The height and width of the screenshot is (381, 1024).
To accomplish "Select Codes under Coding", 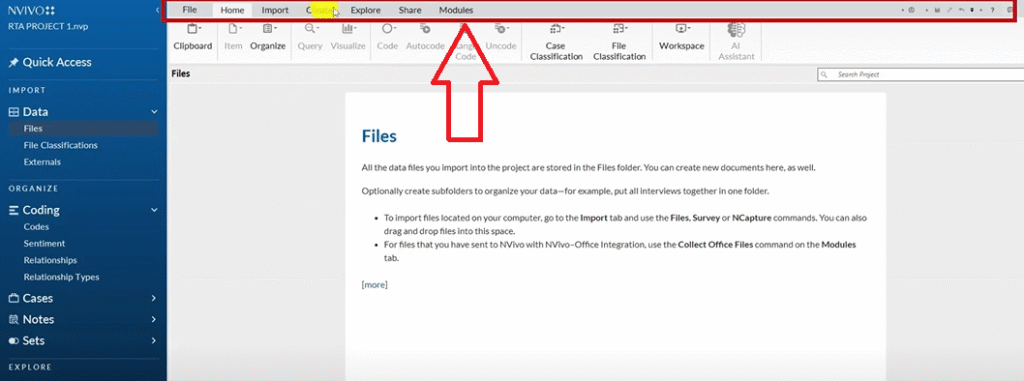I will coord(37,227).
